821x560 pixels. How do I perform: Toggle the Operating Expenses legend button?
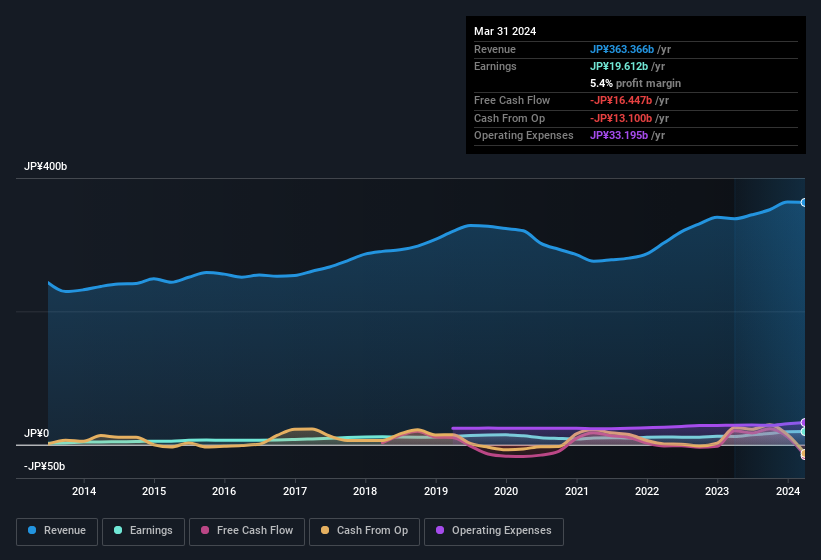(494, 531)
